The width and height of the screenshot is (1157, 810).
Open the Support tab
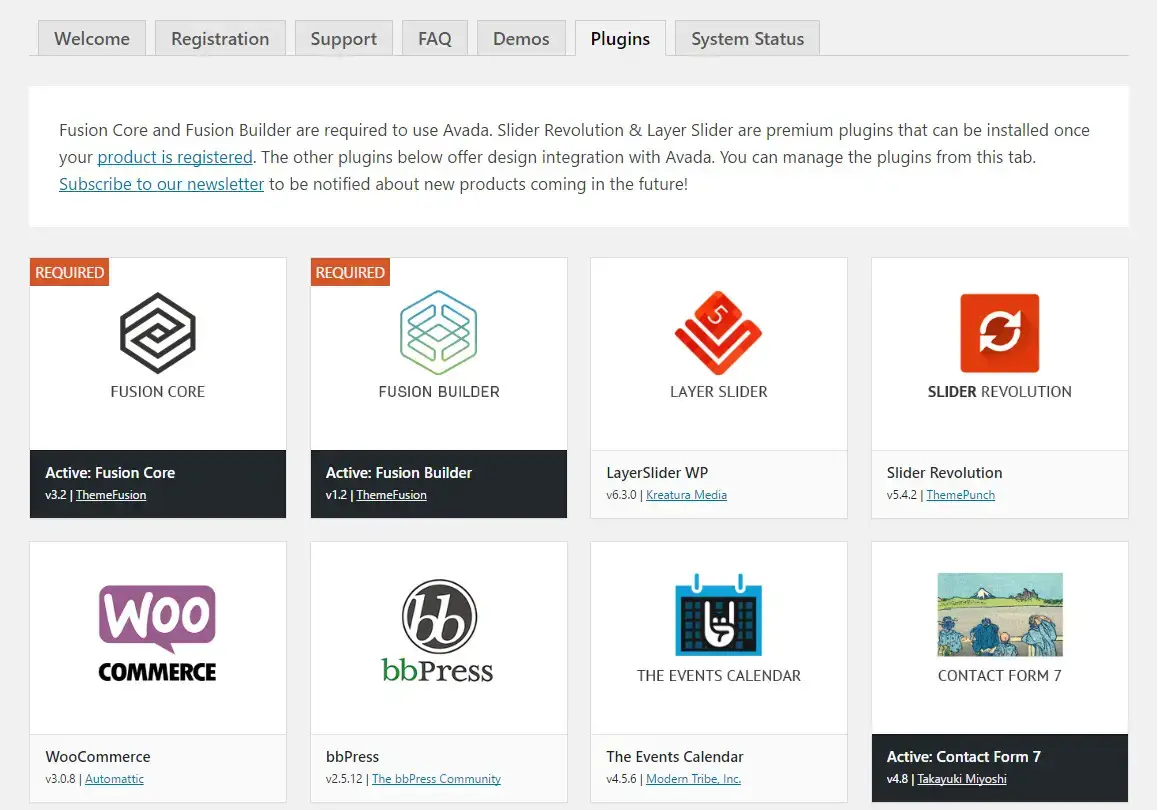[343, 38]
